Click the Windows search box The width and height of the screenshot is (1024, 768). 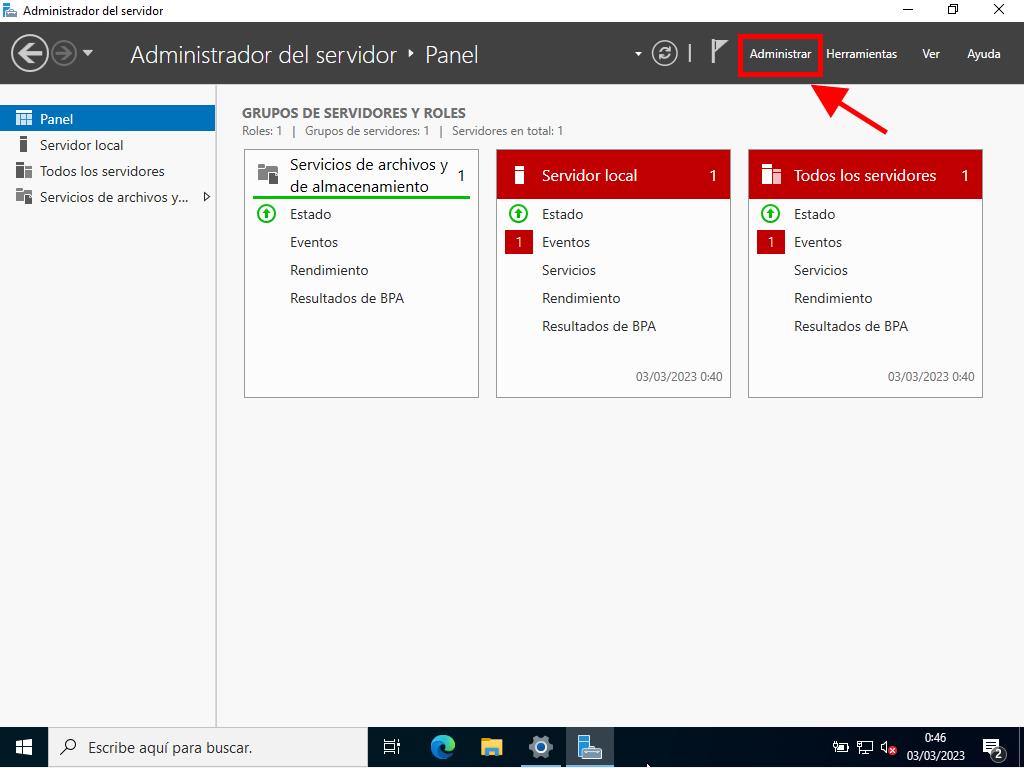(210, 747)
